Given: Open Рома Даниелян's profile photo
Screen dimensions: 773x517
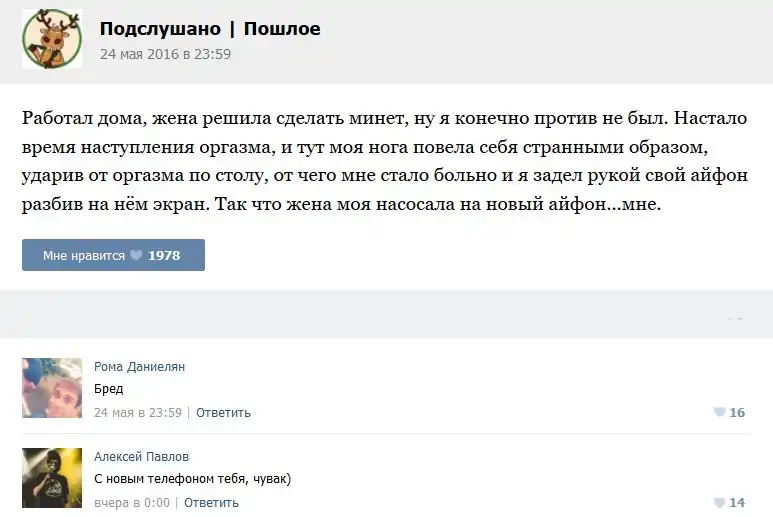Looking at the screenshot, I should [52, 388].
